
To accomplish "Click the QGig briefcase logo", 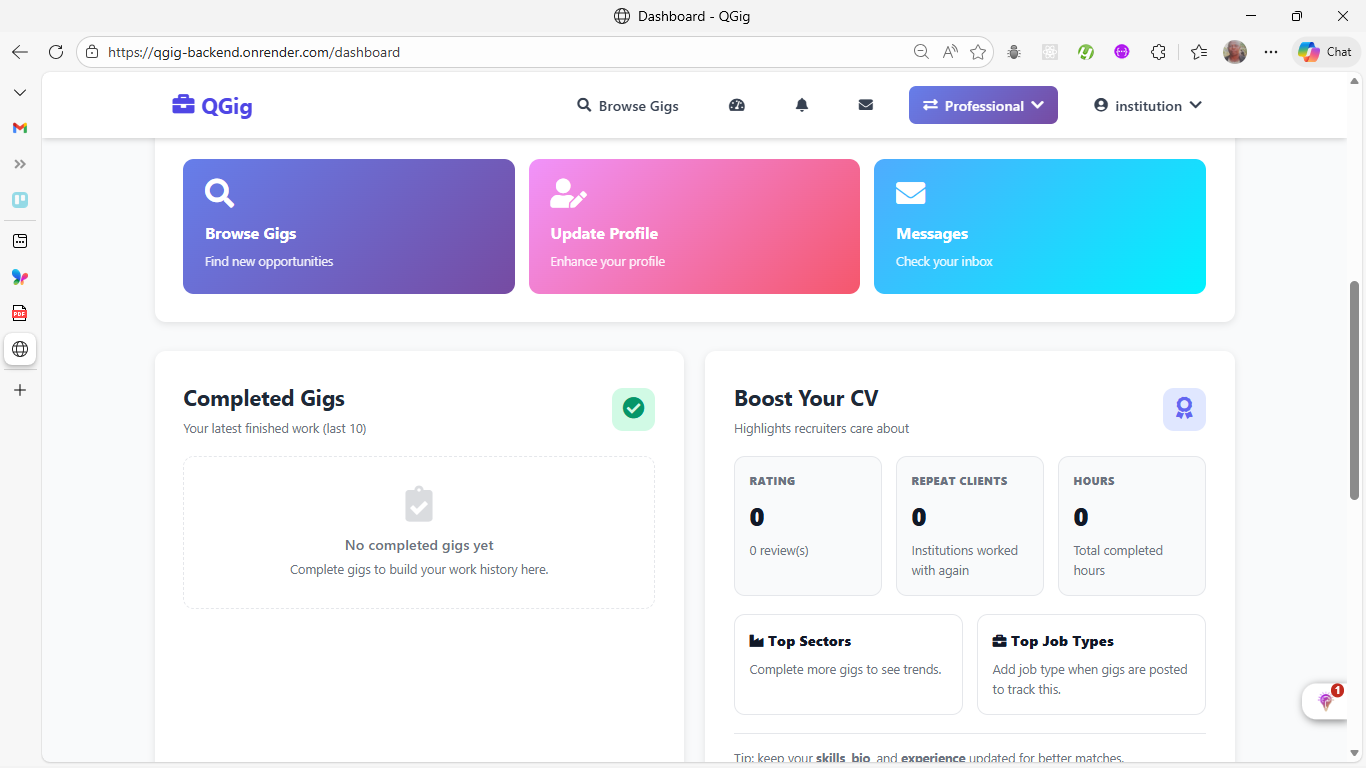I will (212, 105).
